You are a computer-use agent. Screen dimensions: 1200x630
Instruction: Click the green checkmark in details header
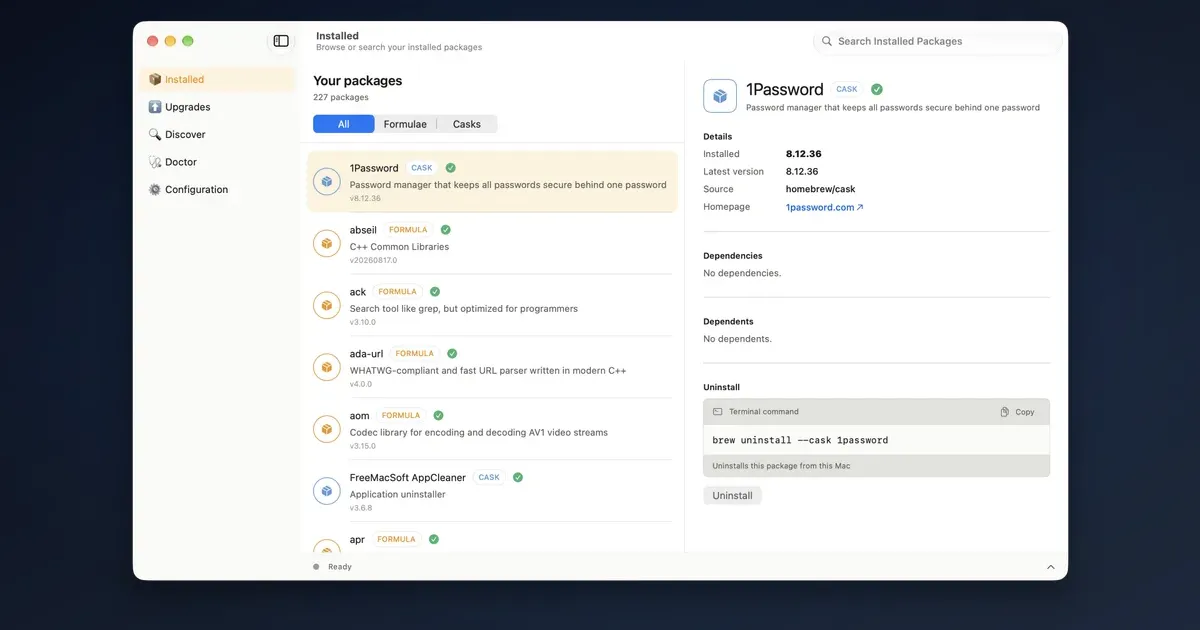877,89
